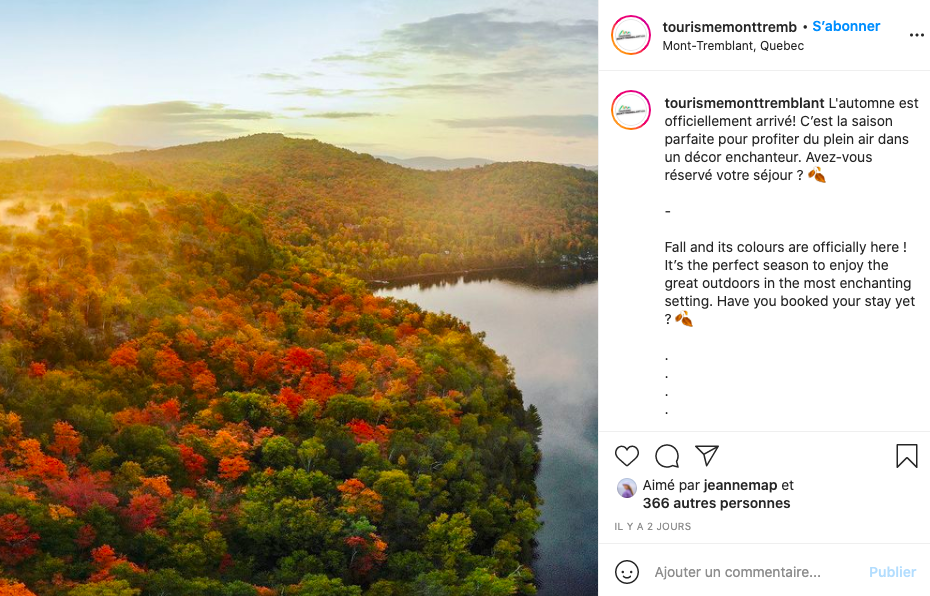Click the autumn lake photo
This screenshot has width=930, height=596.
click(300, 298)
